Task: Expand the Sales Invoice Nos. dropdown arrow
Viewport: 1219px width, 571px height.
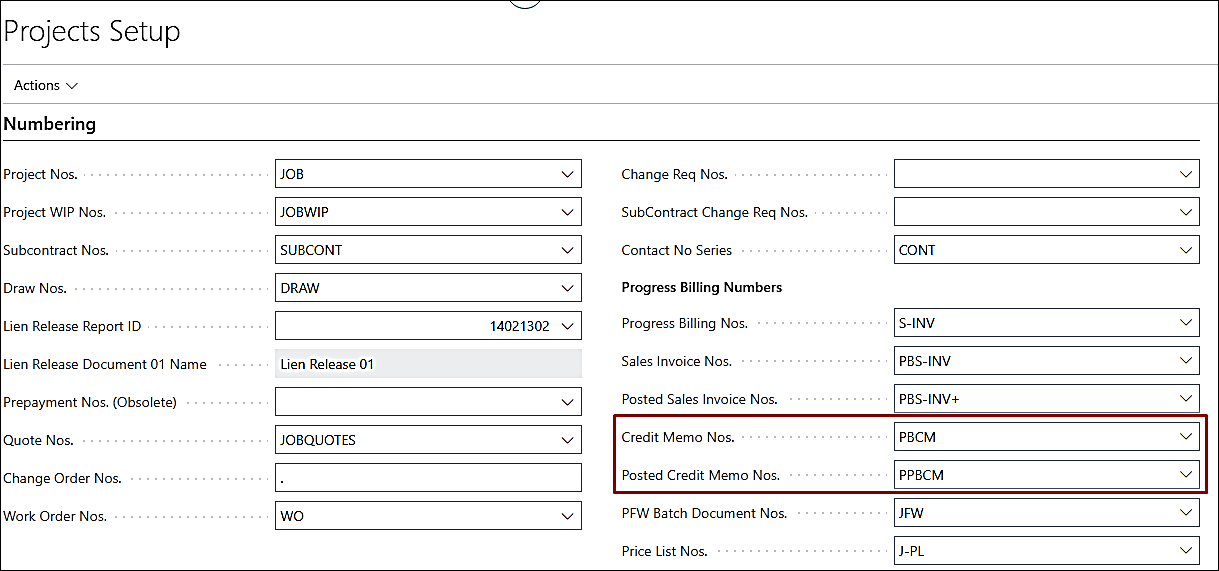Action: (x=1186, y=360)
